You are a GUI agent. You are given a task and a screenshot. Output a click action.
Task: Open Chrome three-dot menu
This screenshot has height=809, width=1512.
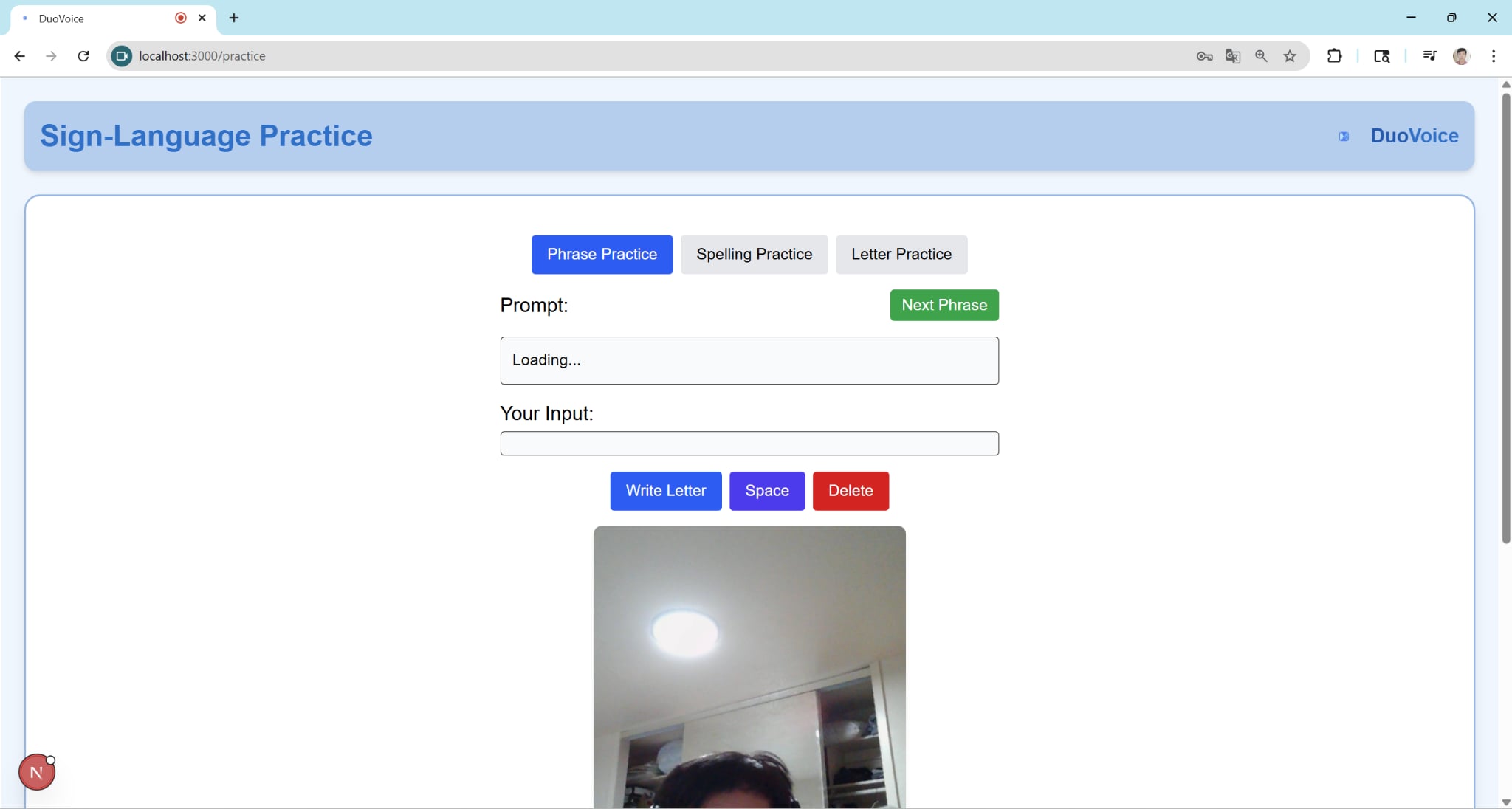coord(1494,56)
